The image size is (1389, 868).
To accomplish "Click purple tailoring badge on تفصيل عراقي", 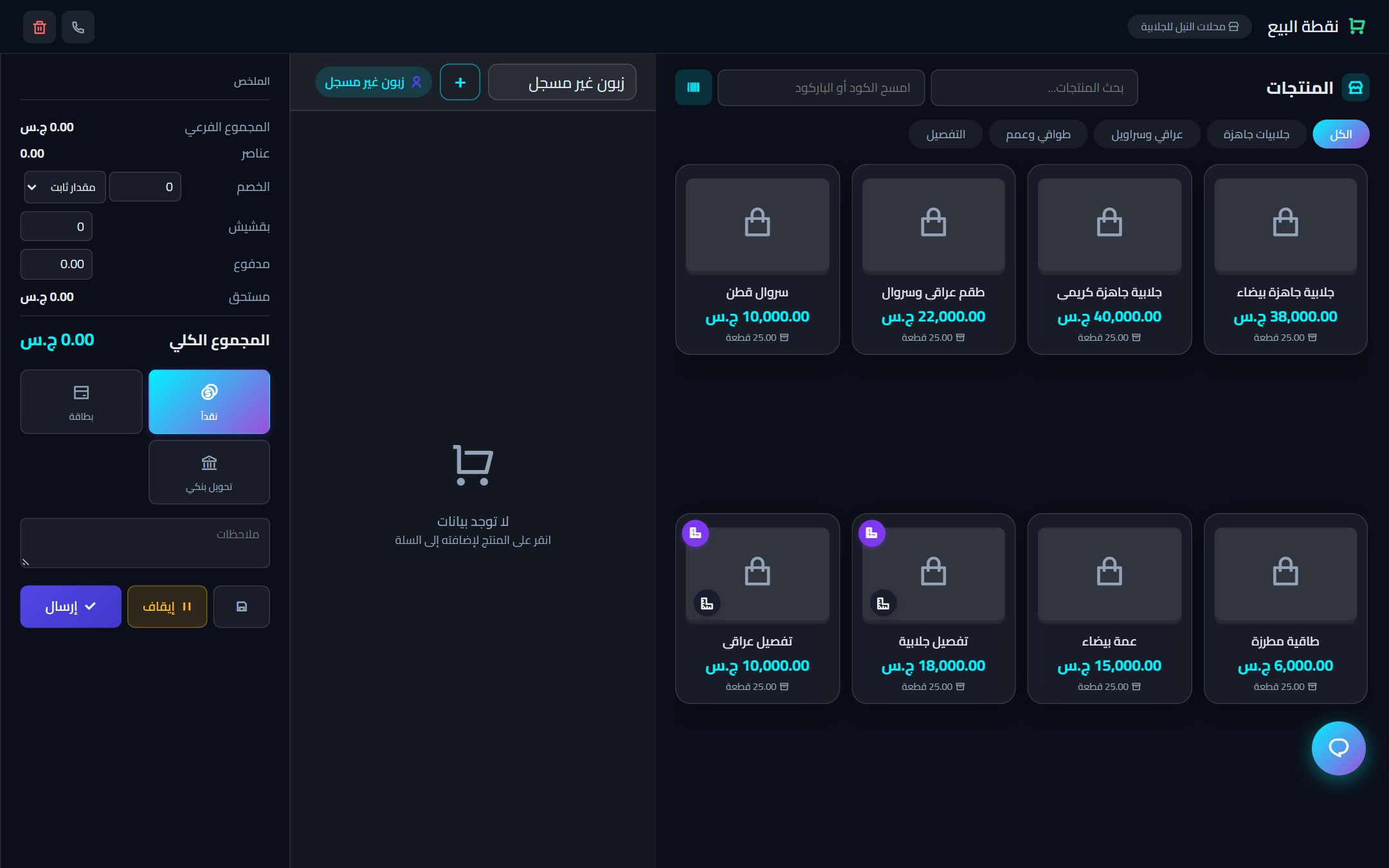I will point(696,533).
